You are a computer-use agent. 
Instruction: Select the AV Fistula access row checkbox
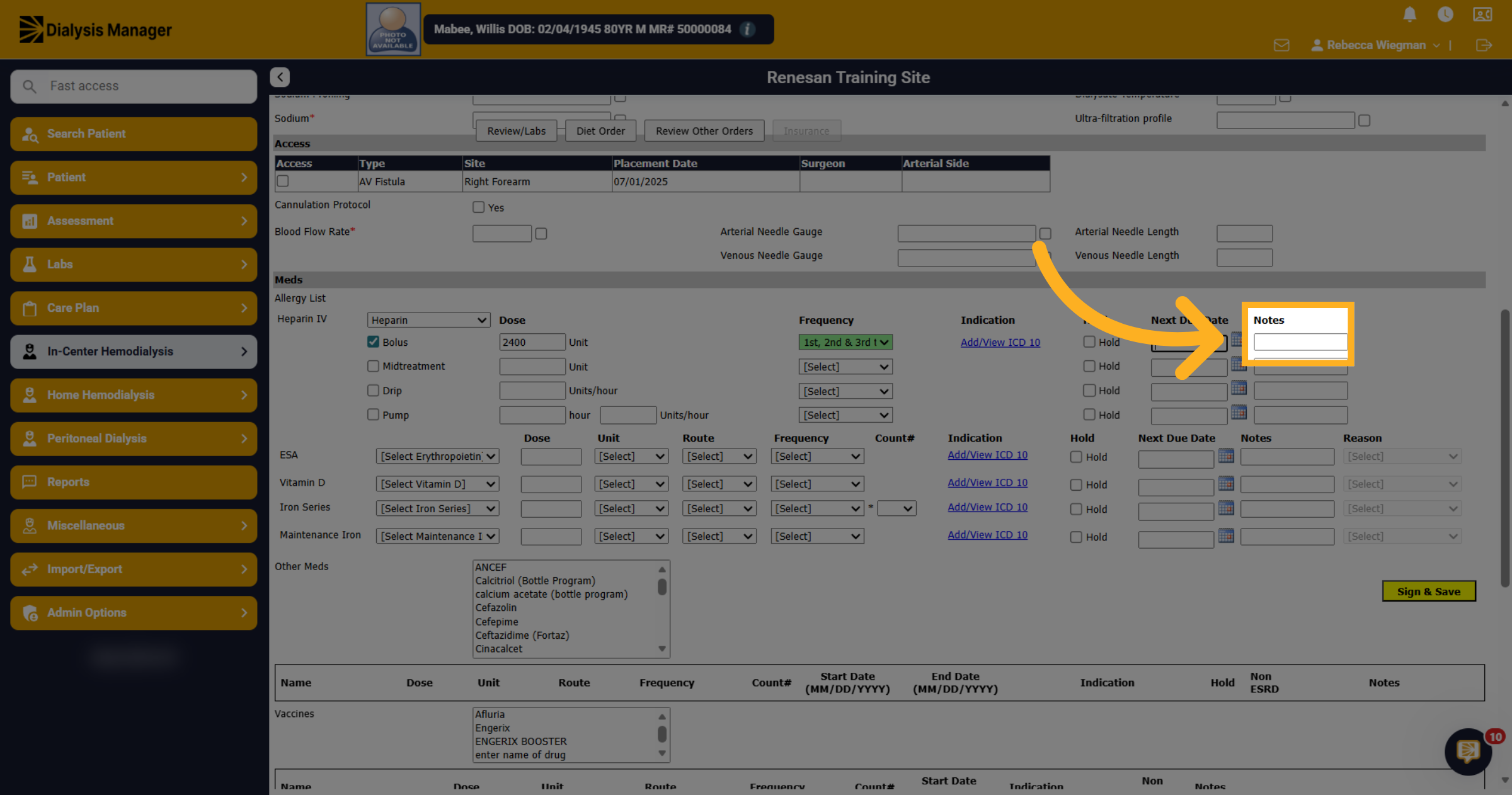click(283, 181)
